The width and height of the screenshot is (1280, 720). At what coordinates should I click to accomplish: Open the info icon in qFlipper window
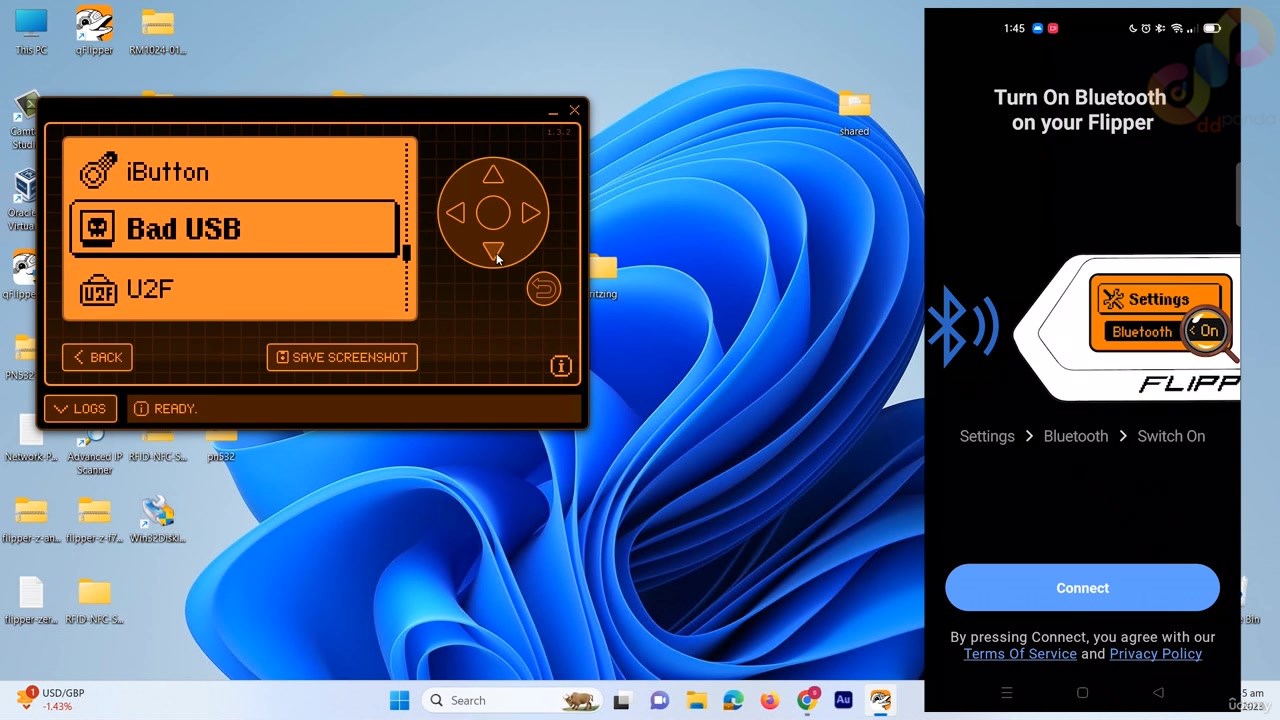(x=561, y=366)
